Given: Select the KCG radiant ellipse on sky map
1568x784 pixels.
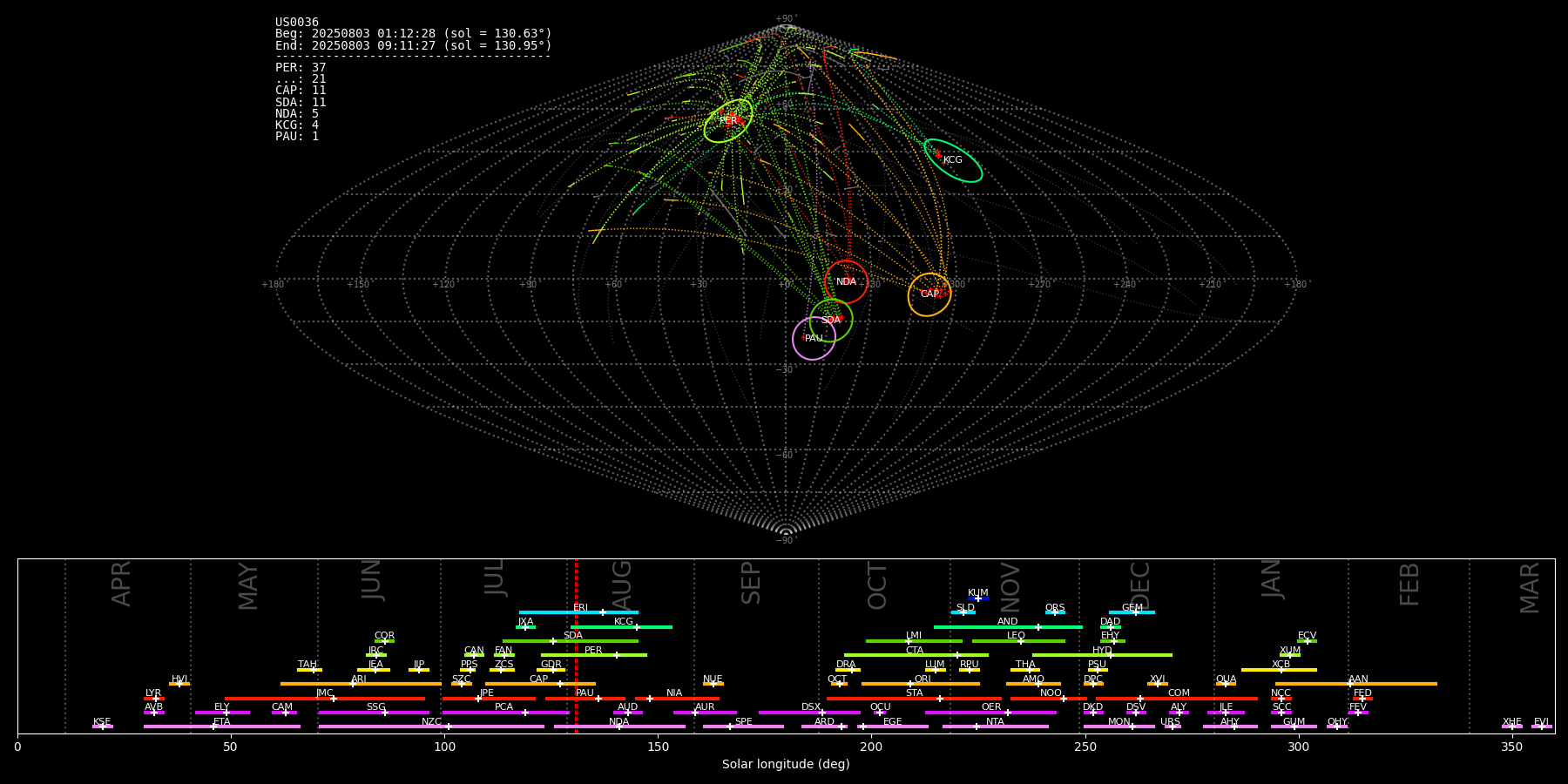Looking at the screenshot, I should coord(953,160).
